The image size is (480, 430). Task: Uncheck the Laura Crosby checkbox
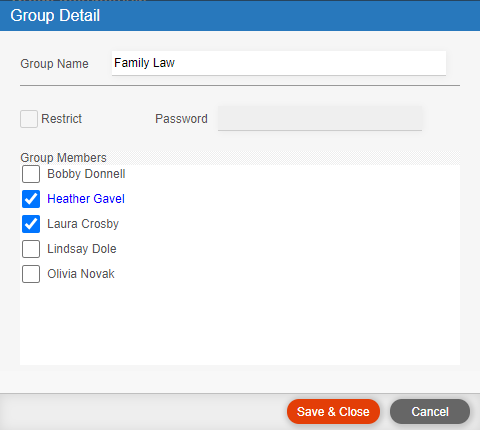point(31,224)
